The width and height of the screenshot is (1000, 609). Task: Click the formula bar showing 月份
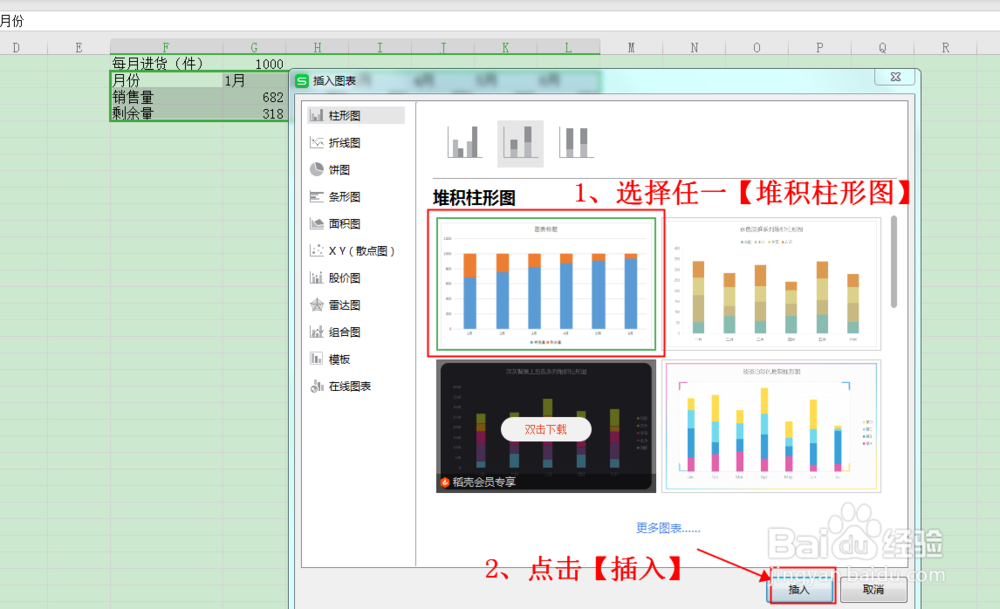click(500, 21)
